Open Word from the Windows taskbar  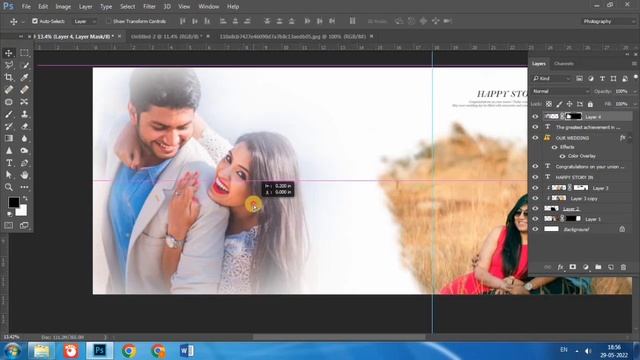coord(187,351)
